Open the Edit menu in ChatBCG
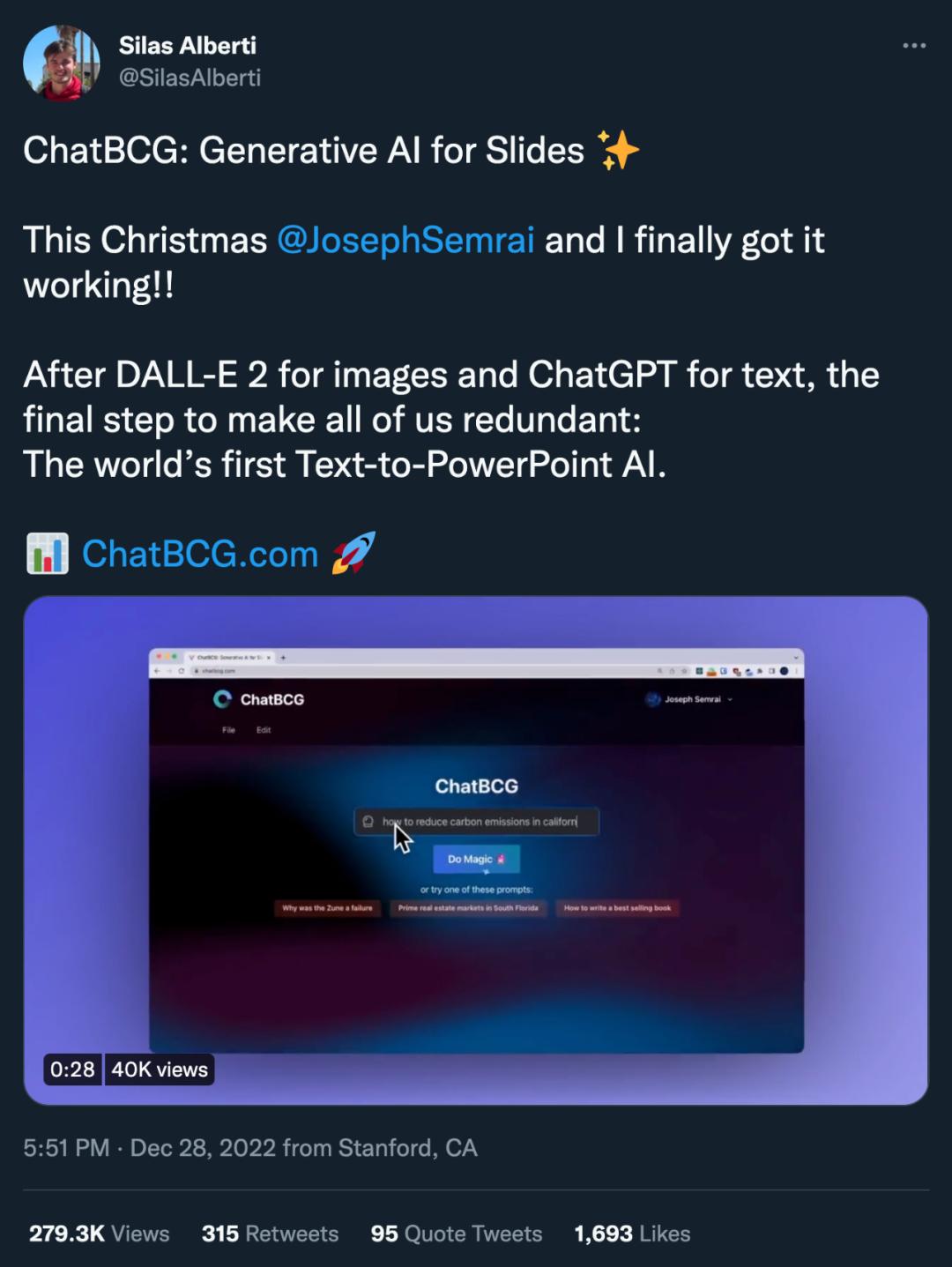This screenshot has height=1267, width=952. pyautogui.click(x=264, y=730)
